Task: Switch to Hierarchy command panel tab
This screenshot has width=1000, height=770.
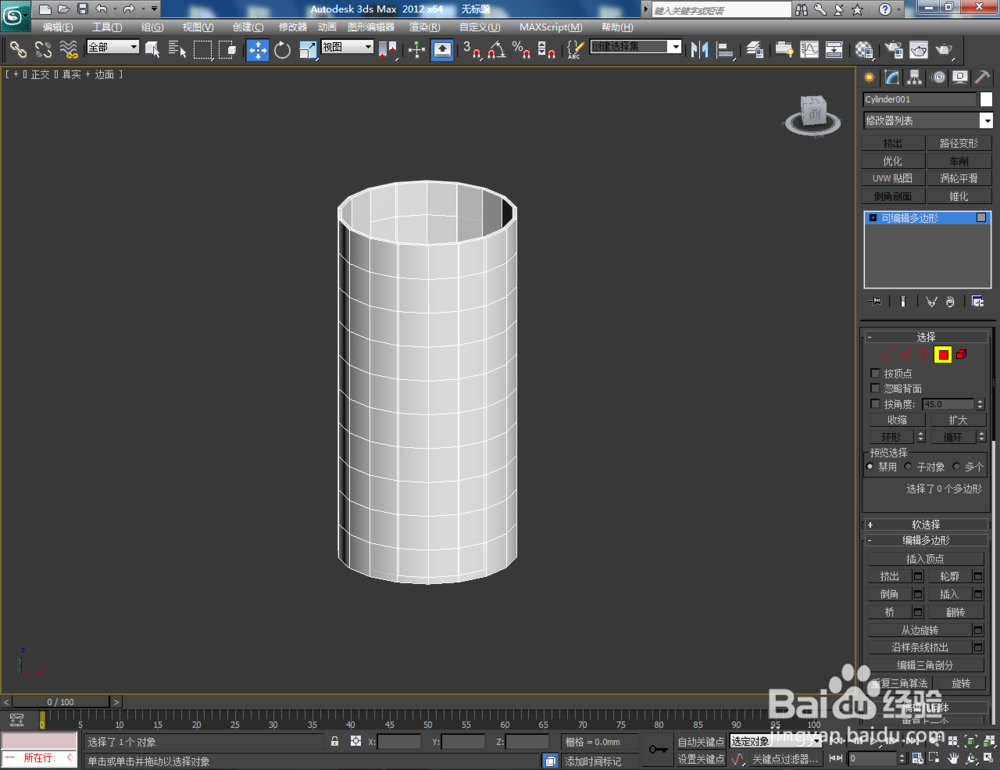Action: pos(915,78)
